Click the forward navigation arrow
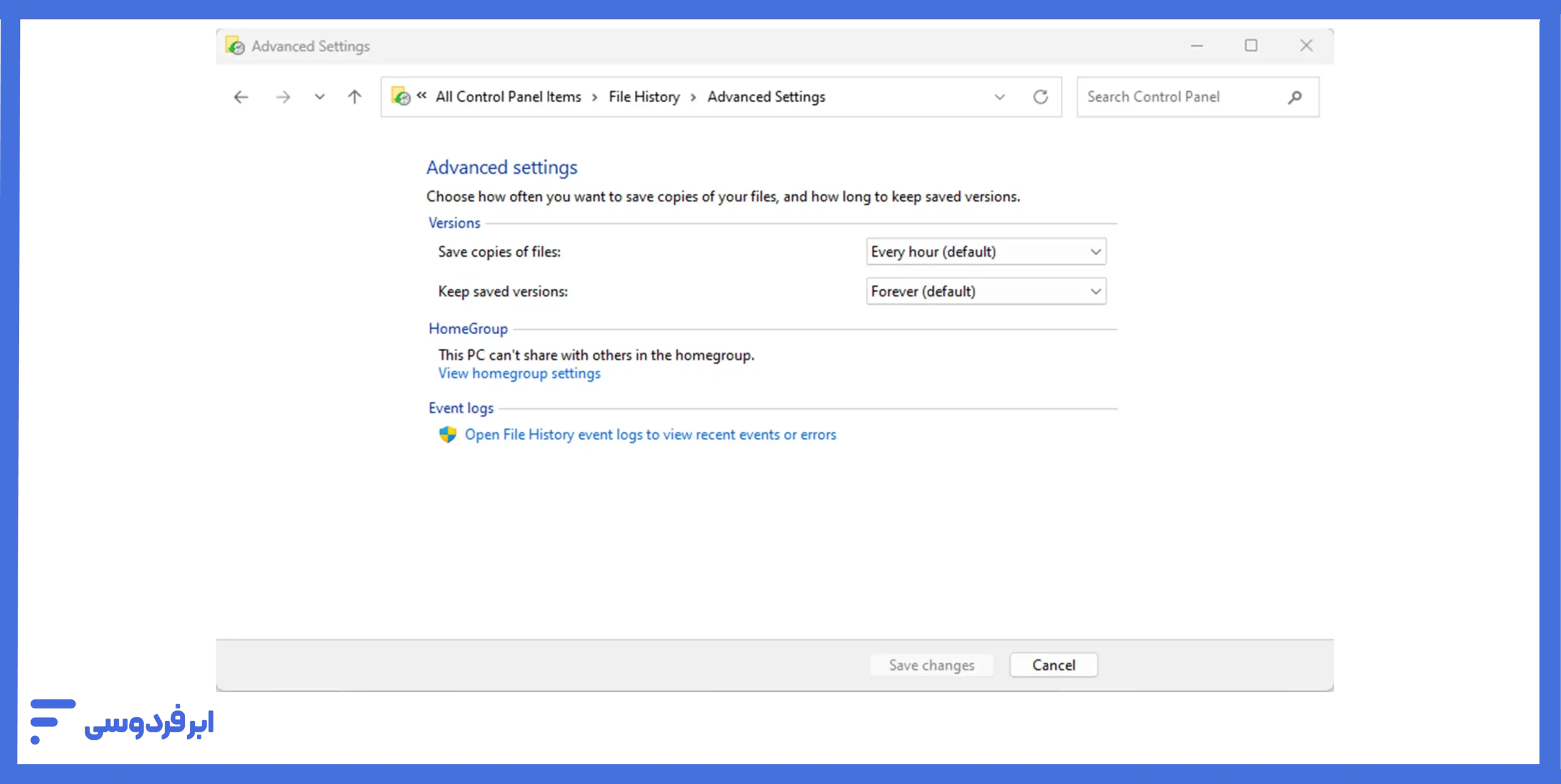 click(x=282, y=97)
